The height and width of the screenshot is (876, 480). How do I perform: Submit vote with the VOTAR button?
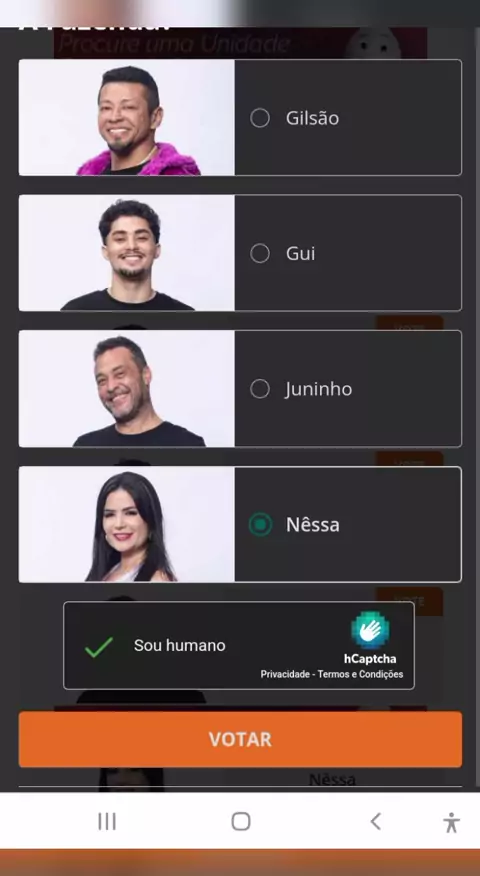click(240, 739)
